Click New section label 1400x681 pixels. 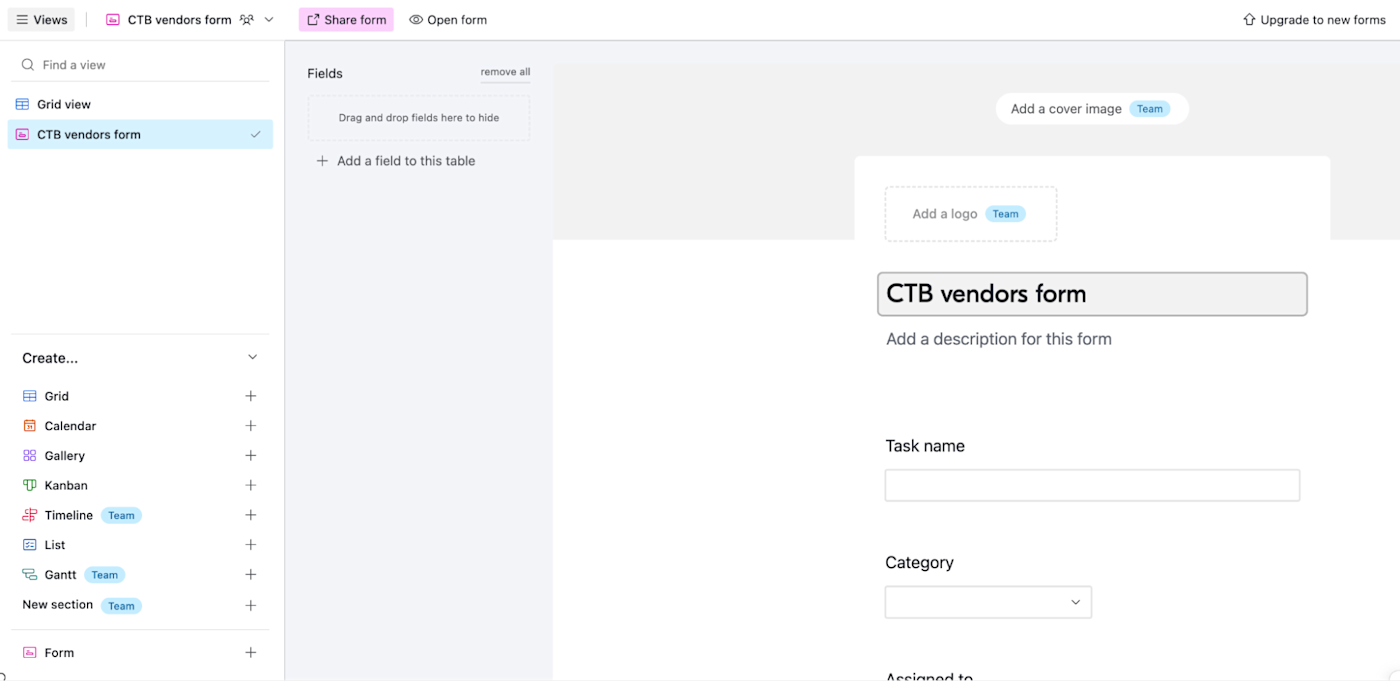click(58, 605)
